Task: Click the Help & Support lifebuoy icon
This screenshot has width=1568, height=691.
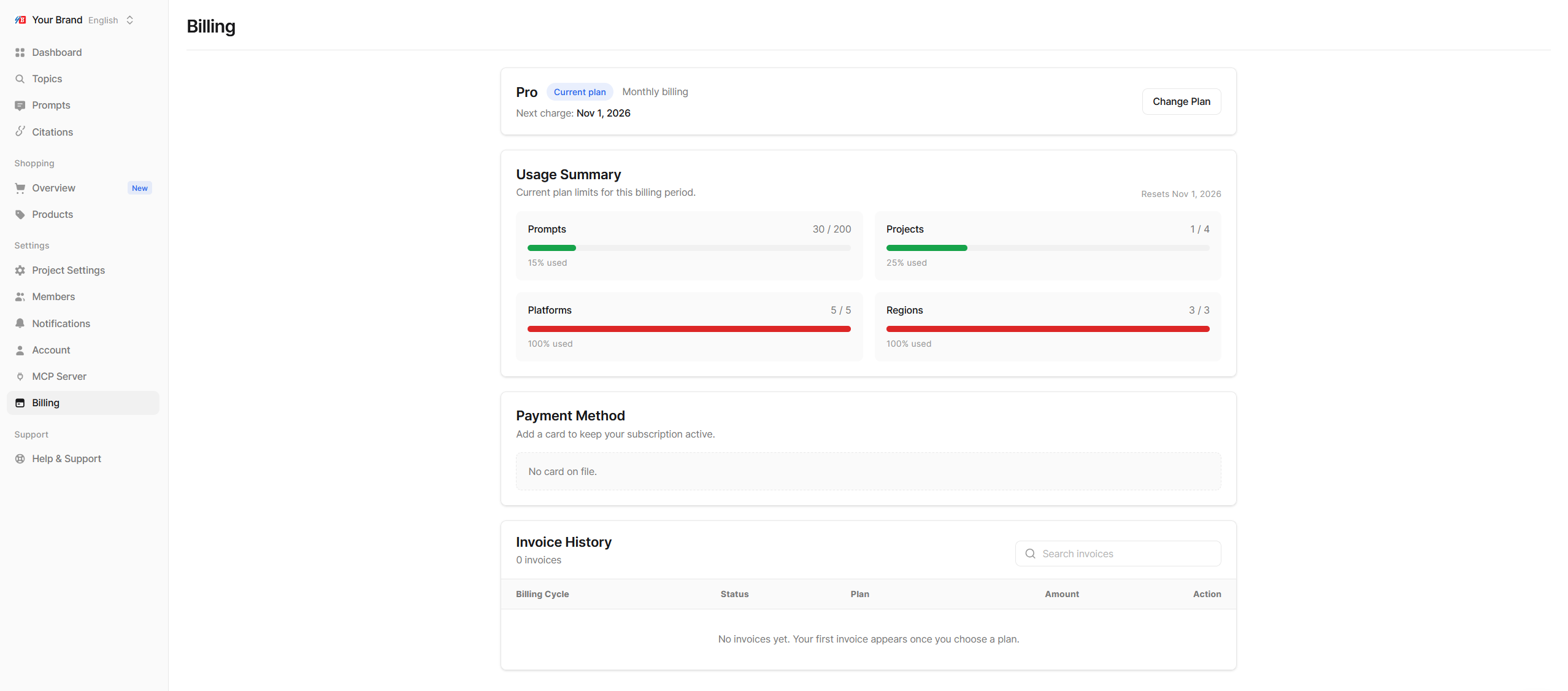Action: click(x=20, y=458)
